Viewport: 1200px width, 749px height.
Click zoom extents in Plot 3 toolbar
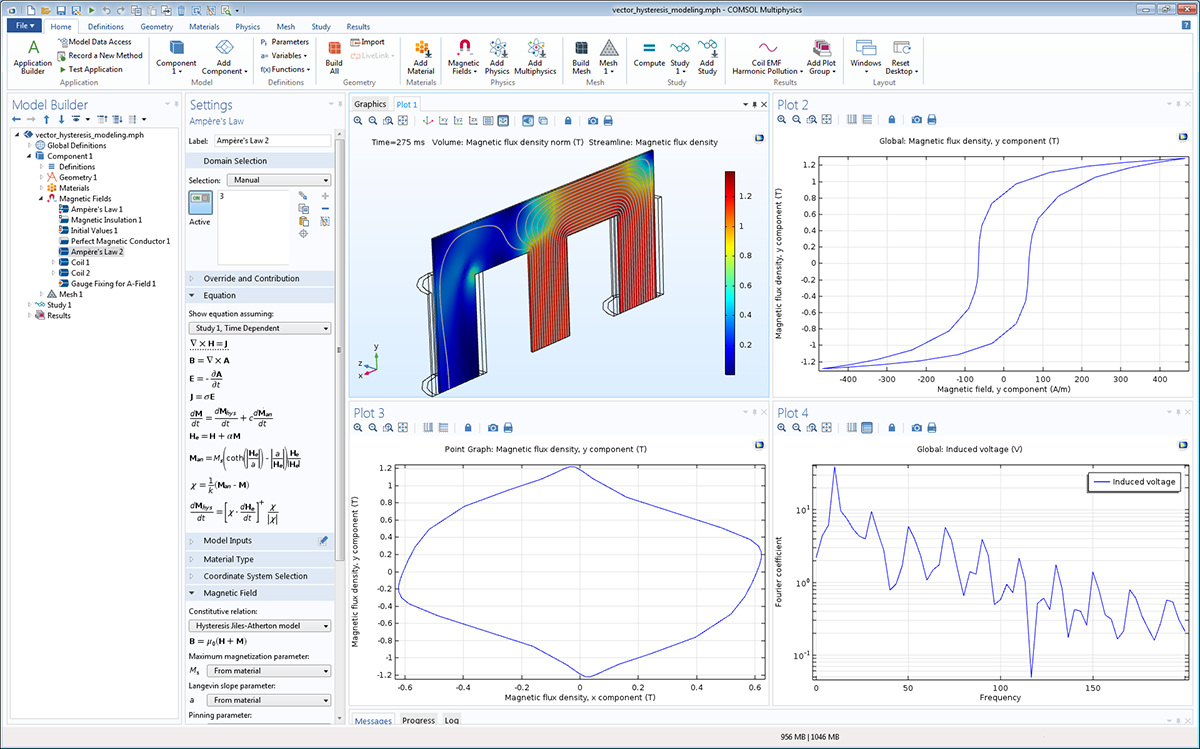pyautogui.click(x=403, y=428)
